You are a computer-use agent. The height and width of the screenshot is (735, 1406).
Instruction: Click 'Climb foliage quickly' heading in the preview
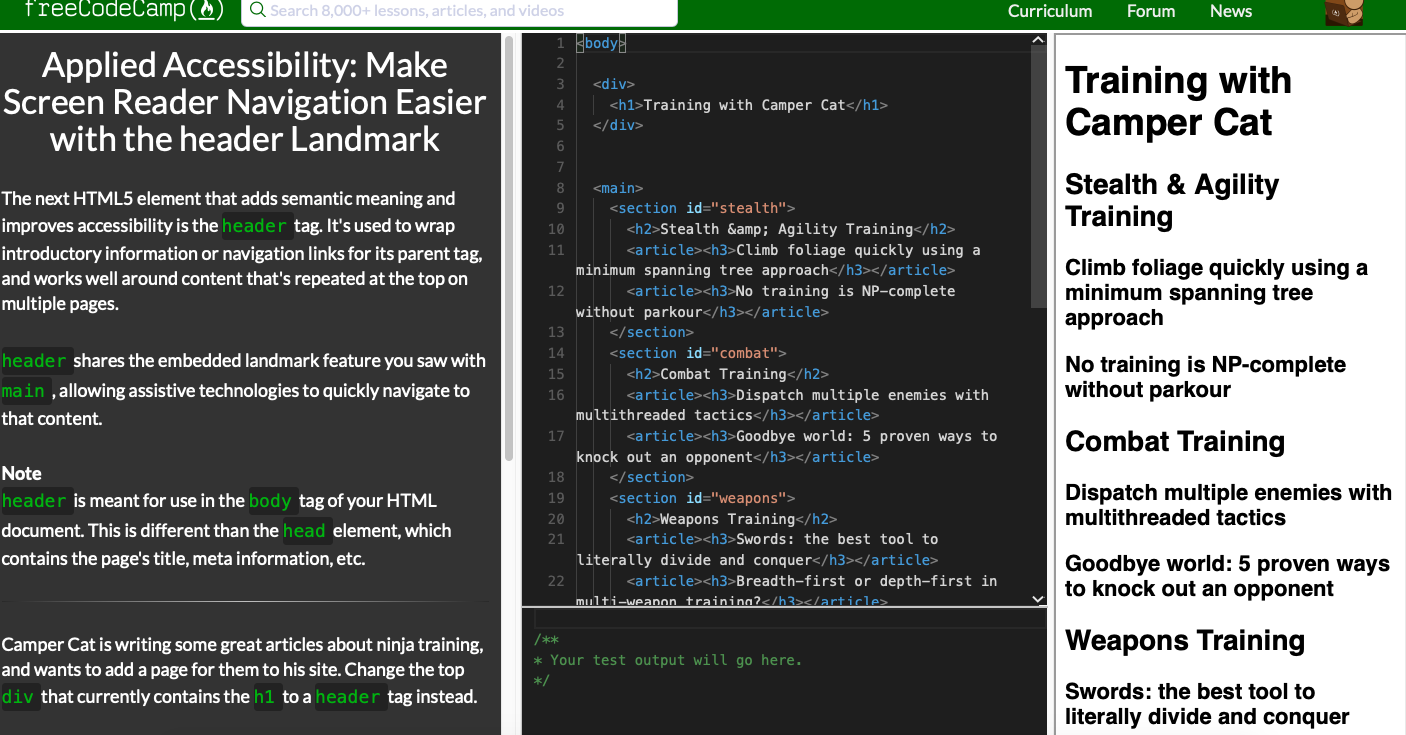tap(1216, 293)
